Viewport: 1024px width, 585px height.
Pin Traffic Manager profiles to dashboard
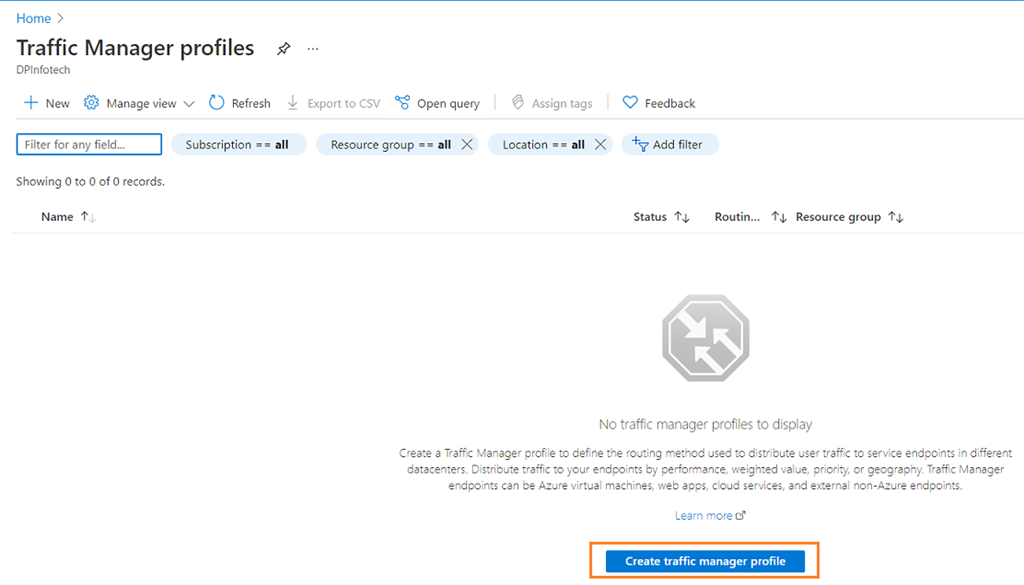pyautogui.click(x=283, y=47)
